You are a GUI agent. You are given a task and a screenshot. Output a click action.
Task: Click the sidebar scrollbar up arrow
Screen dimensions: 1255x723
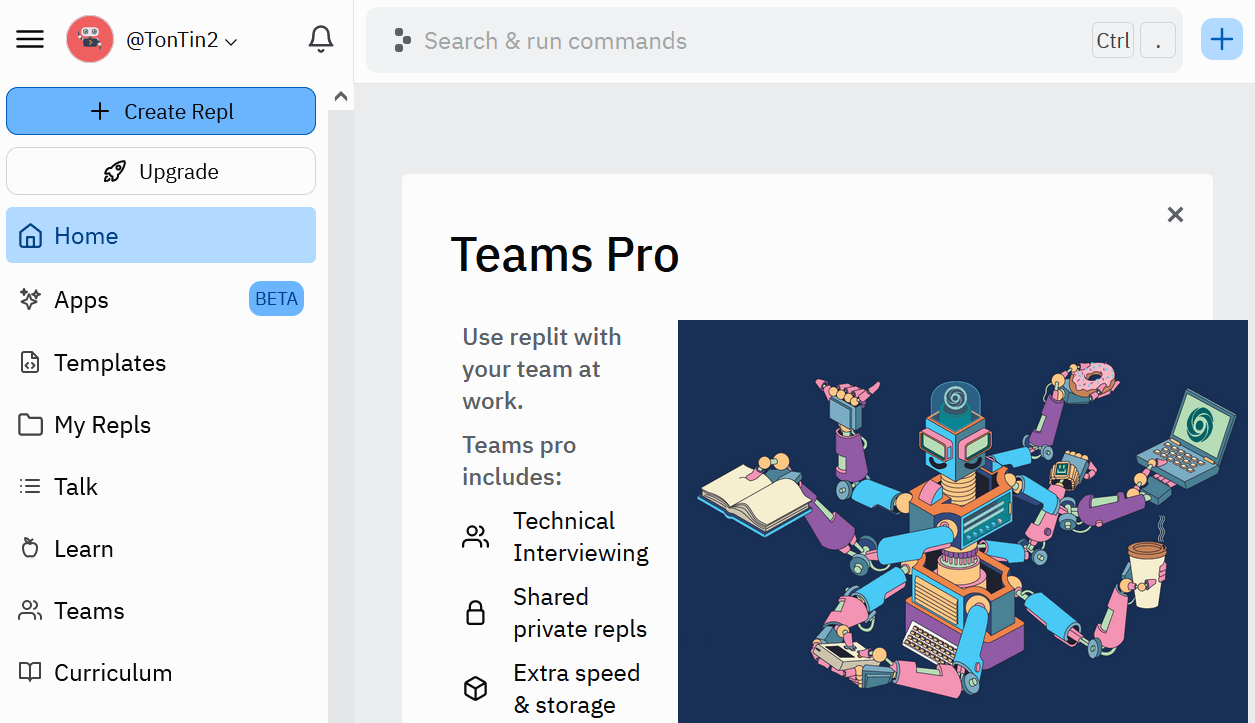point(340,96)
